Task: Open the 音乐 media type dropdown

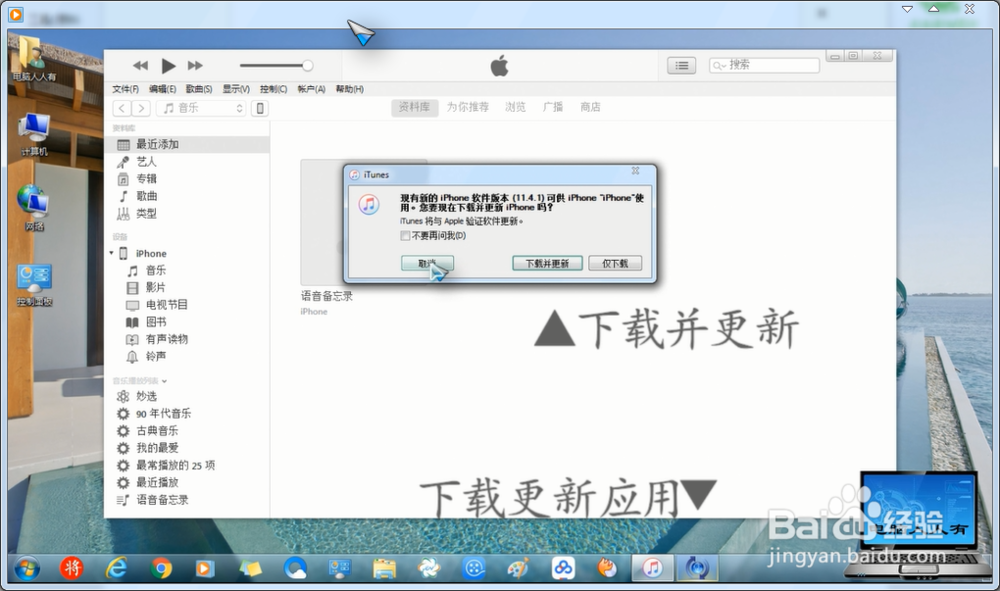Action: (202, 108)
